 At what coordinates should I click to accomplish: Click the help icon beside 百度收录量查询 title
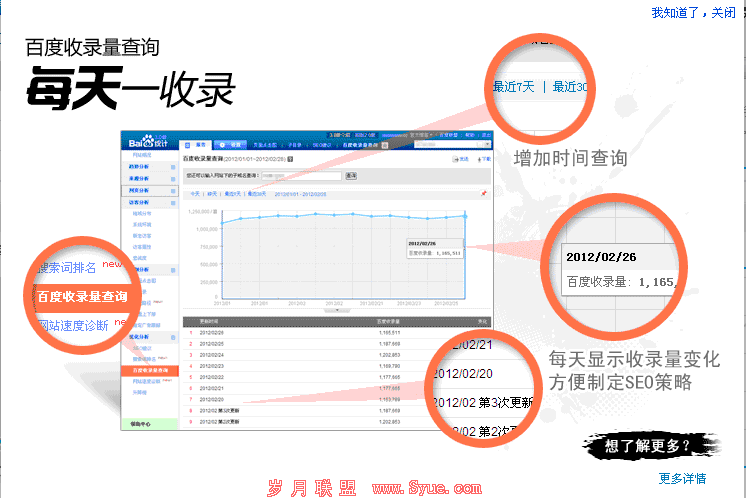(x=290, y=159)
